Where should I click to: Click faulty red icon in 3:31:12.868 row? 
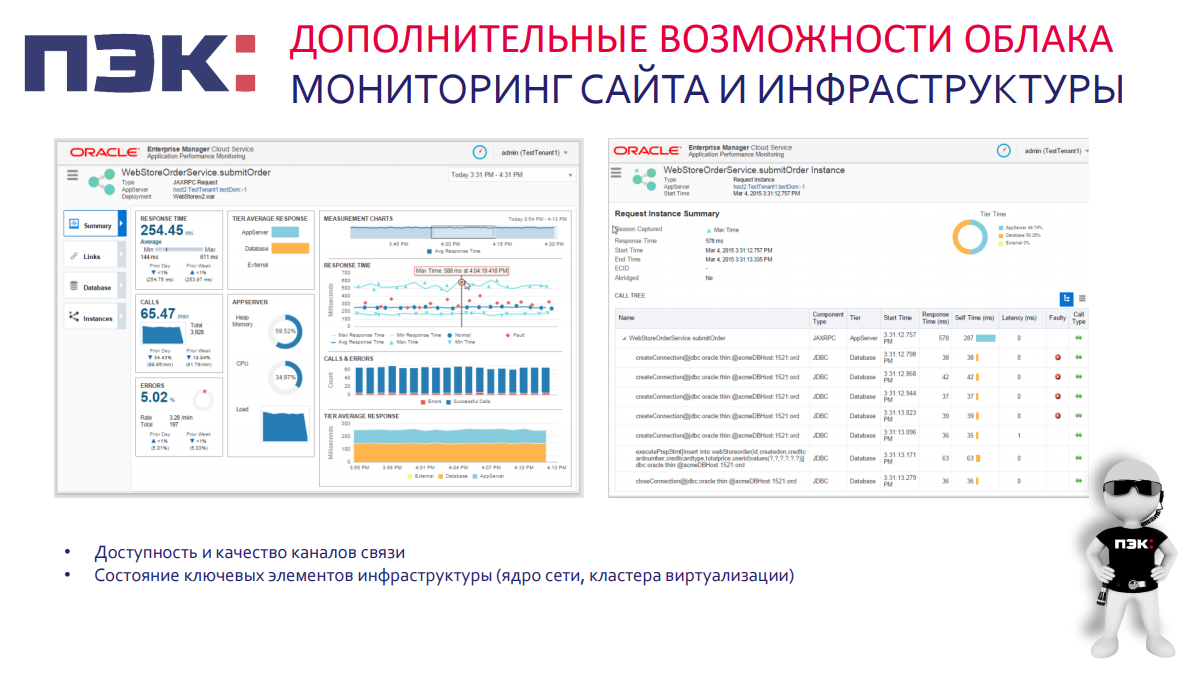click(x=1057, y=377)
